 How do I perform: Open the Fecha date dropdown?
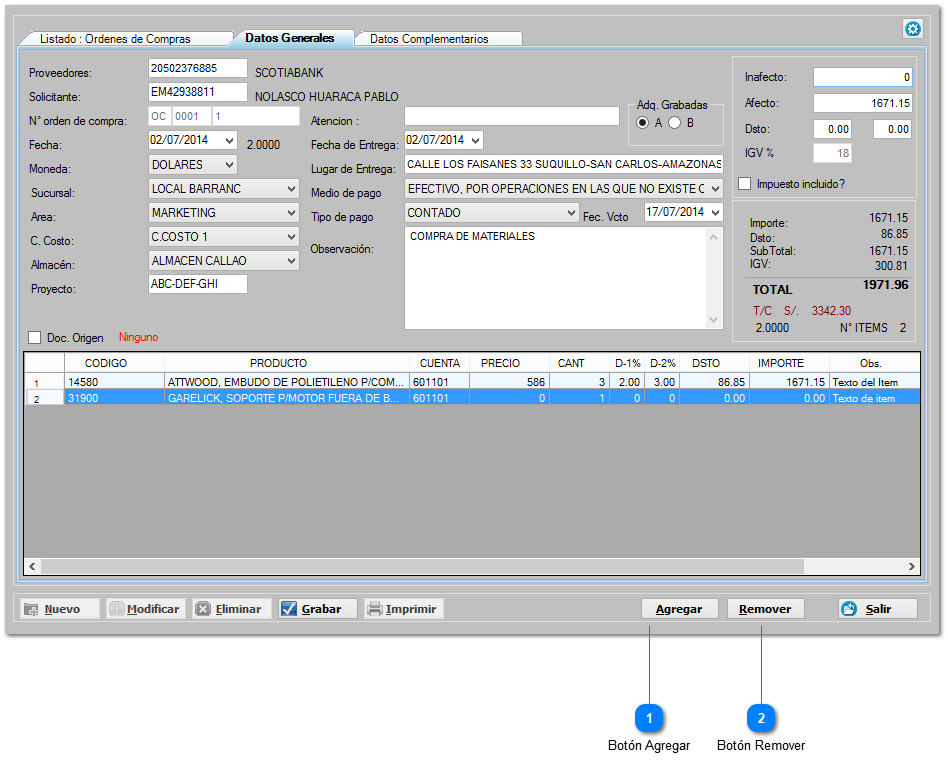229,140
